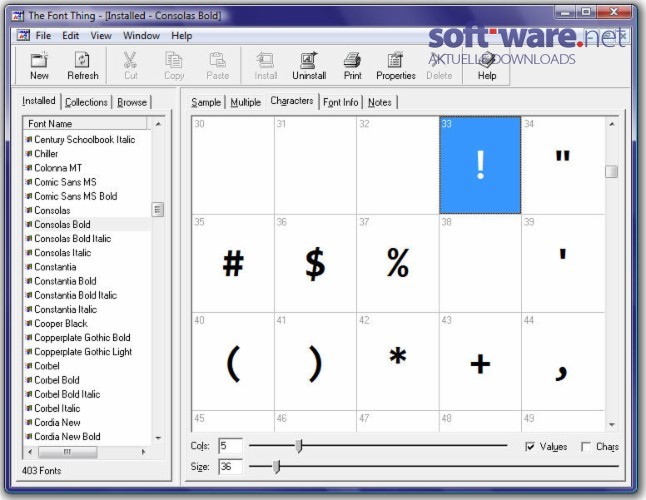646x500 pixels.
Task: Click character grid scrollbar thumb
Action: click(x=612, y=171)
